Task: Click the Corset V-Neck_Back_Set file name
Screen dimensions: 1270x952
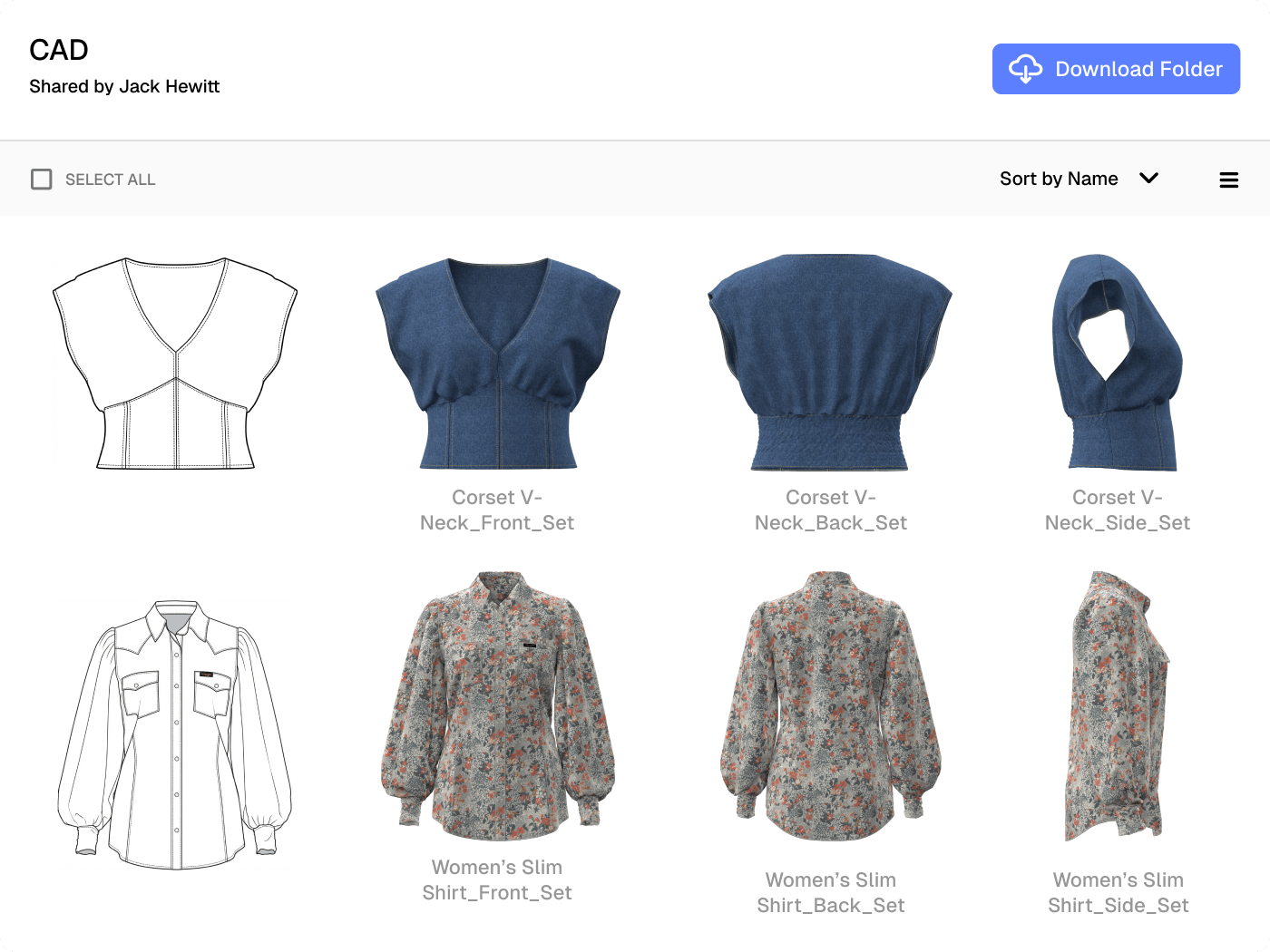Action: 830,510
